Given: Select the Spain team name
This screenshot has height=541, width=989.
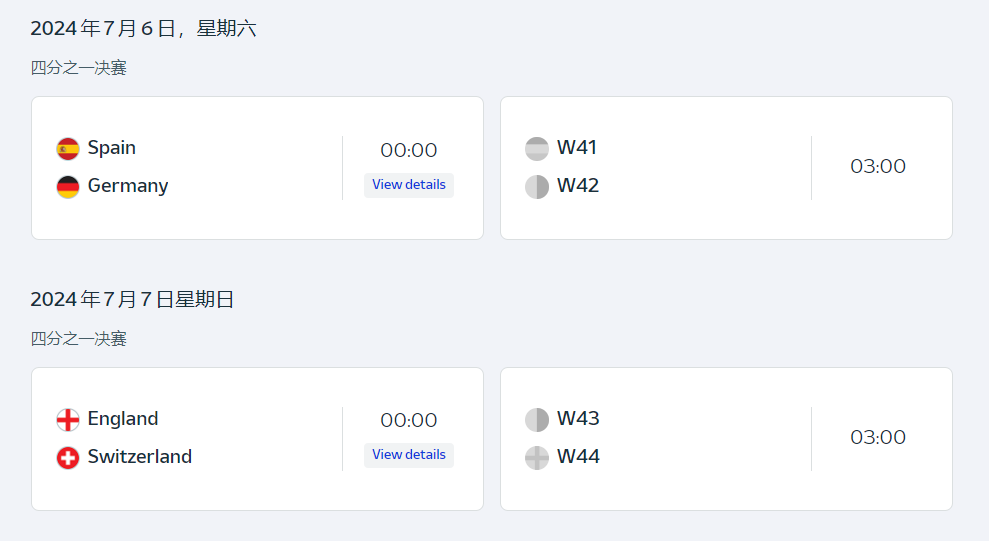Looking at the screenshot, I should tap(112, 148).
